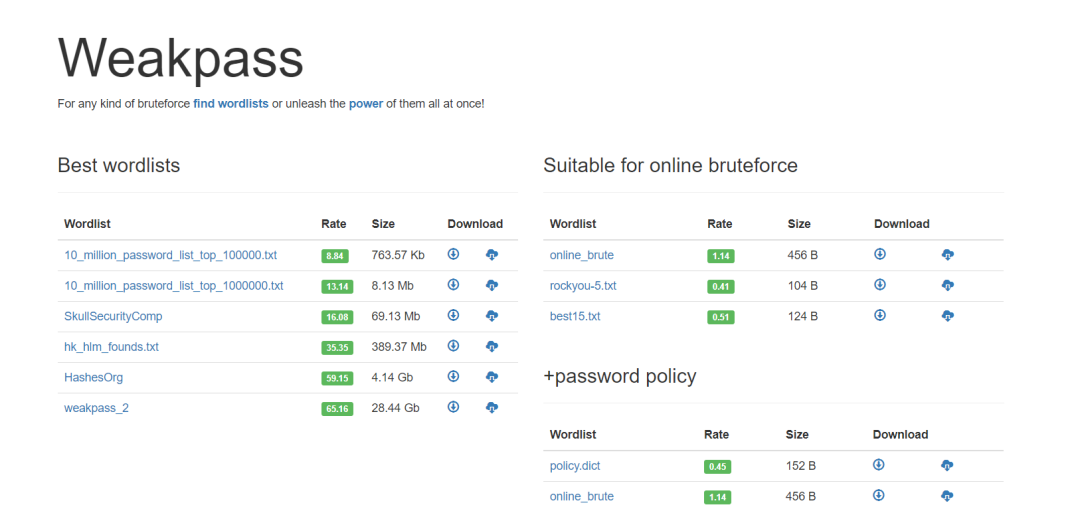Open the rockyou-5.txt wordlist link
Screen dimensions: 1080x523
pos(583,285)
